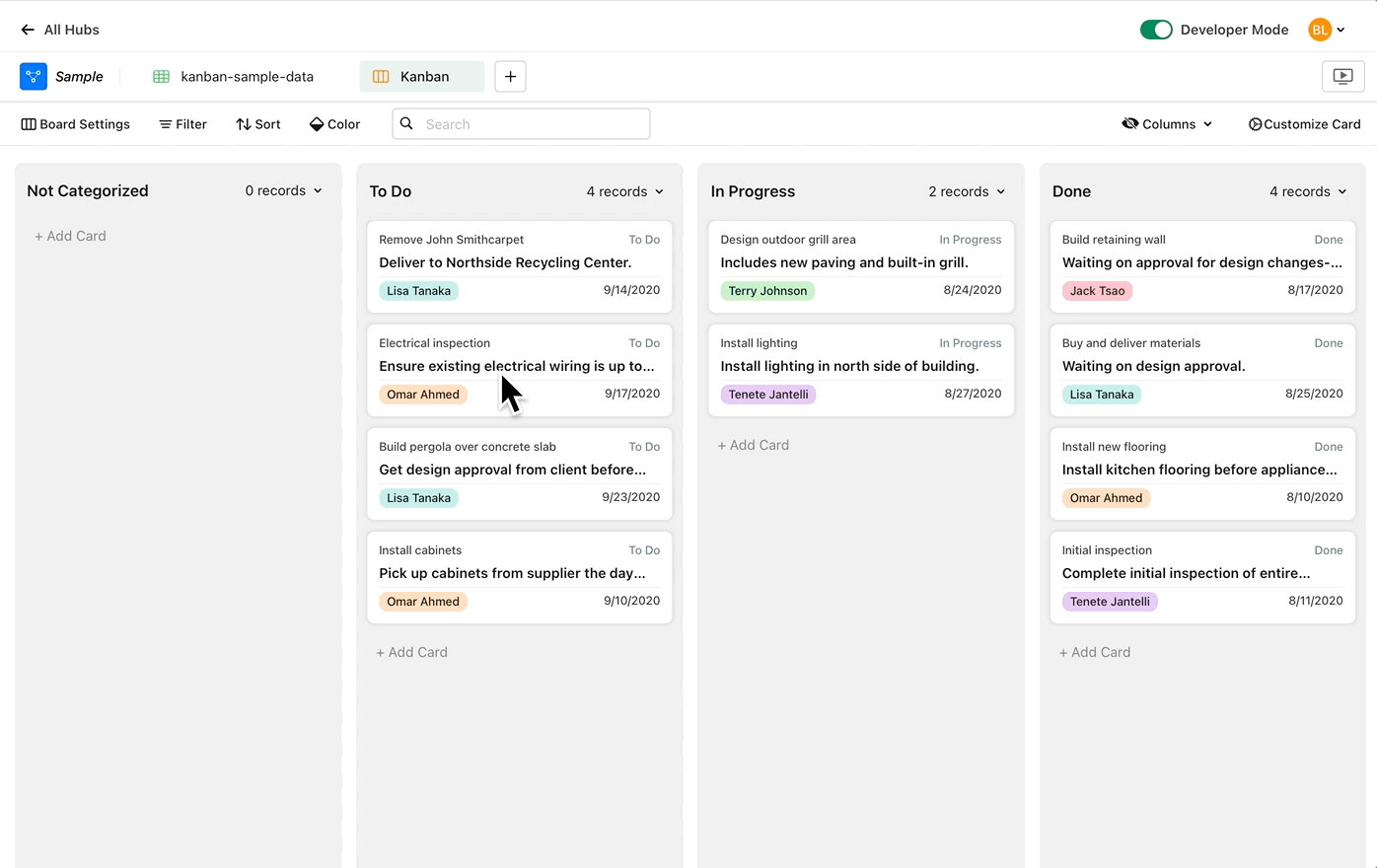Open Customize Card settings
This screenshot has width=1377, height=868.
(x=1304, y=124)
